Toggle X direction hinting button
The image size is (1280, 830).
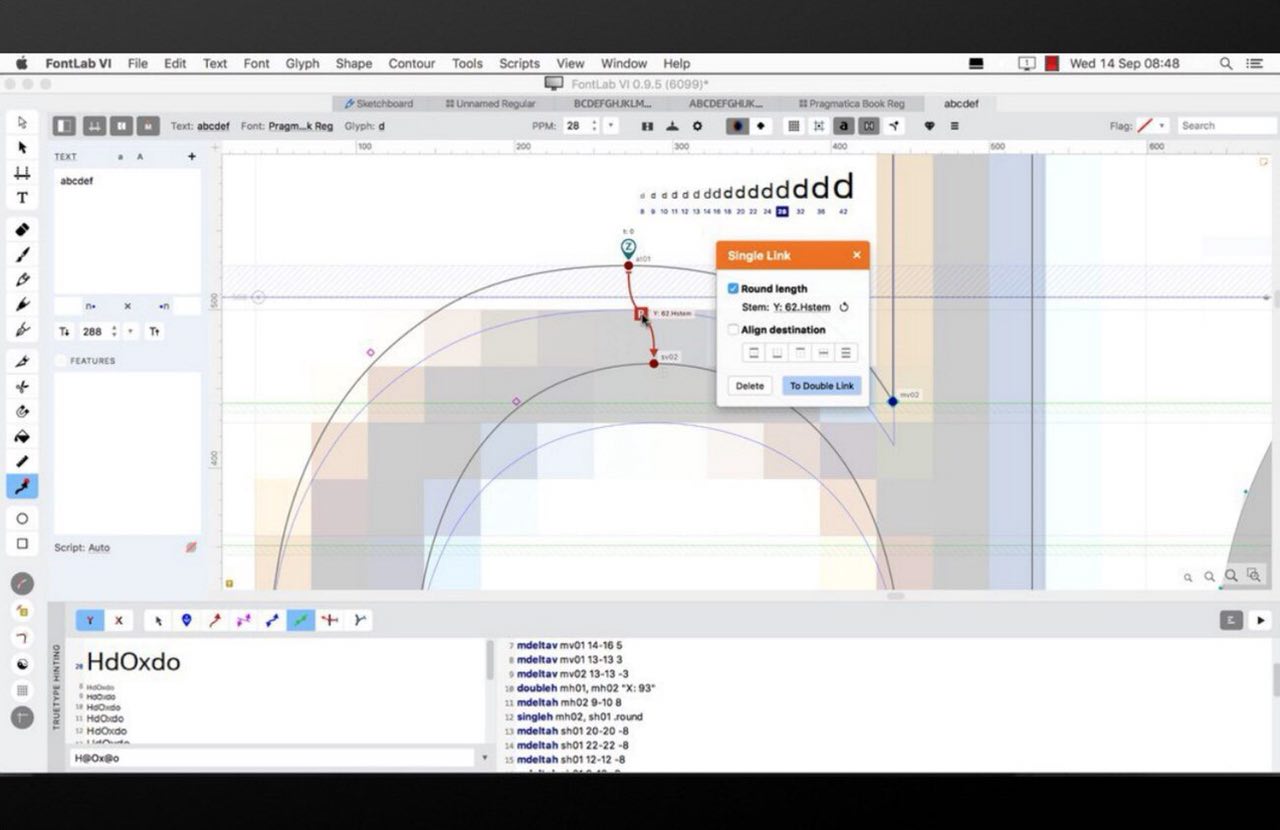tap(118, 621)
